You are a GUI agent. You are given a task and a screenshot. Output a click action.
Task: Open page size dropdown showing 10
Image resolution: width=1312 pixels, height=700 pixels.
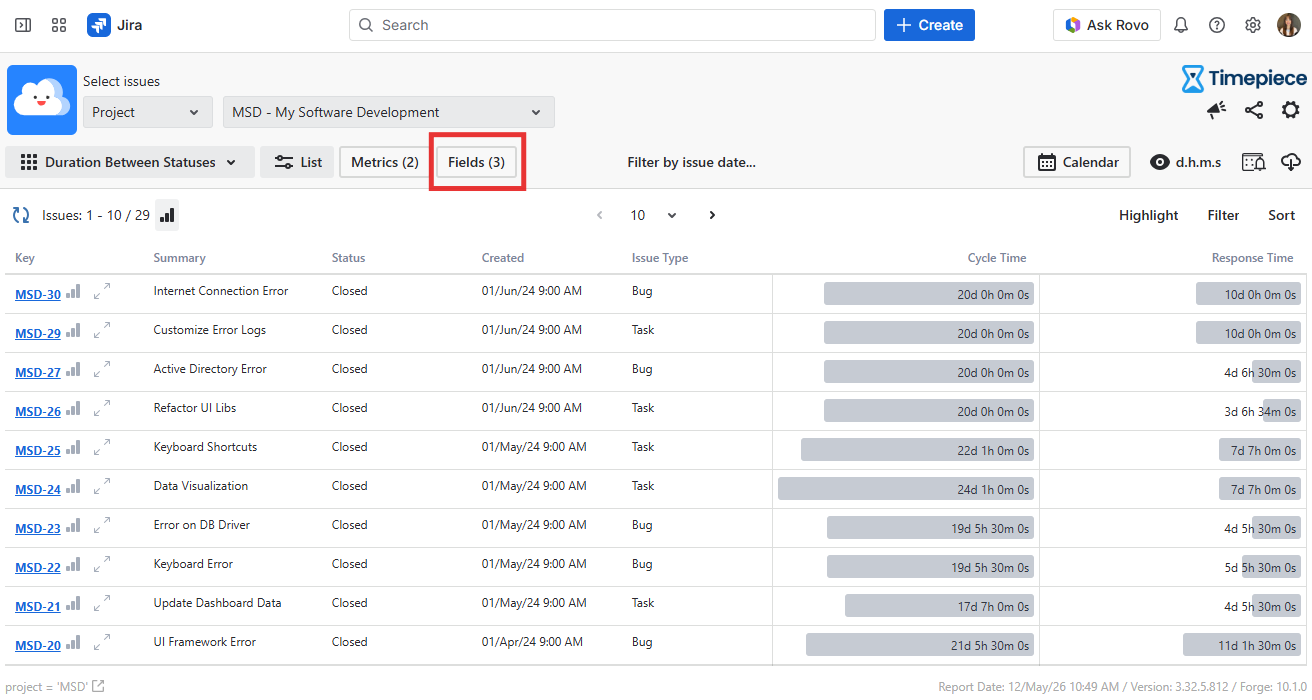[654, 215]
